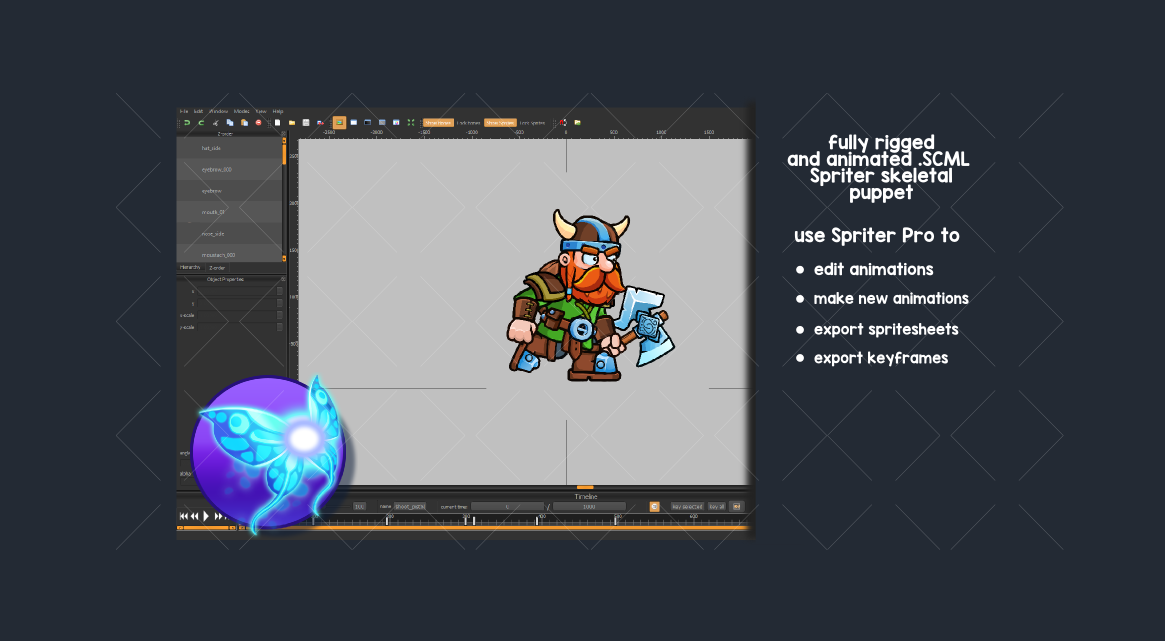Click the Save project icon
1165x641 pixels.
305,123
